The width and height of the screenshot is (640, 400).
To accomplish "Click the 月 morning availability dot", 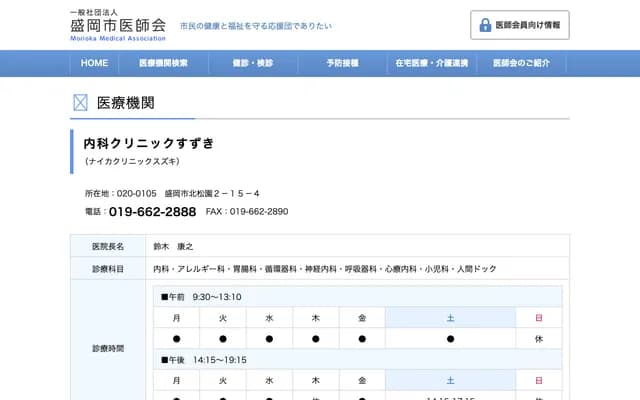I will point(177,339).
